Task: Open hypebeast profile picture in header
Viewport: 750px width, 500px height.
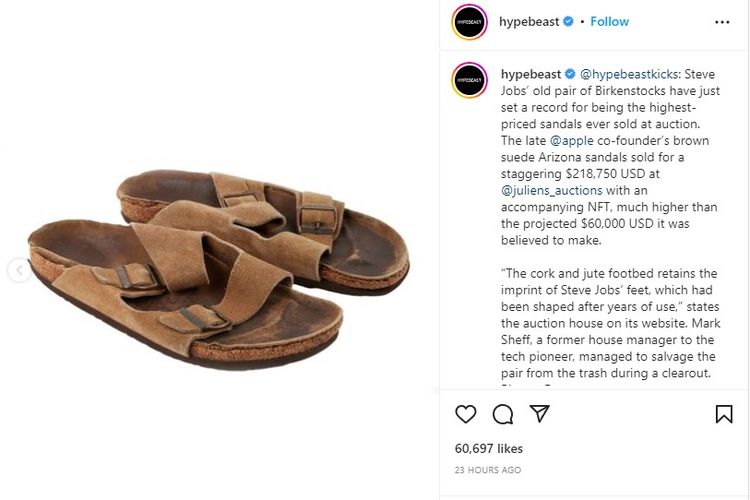Action: (x=469, y=22)
